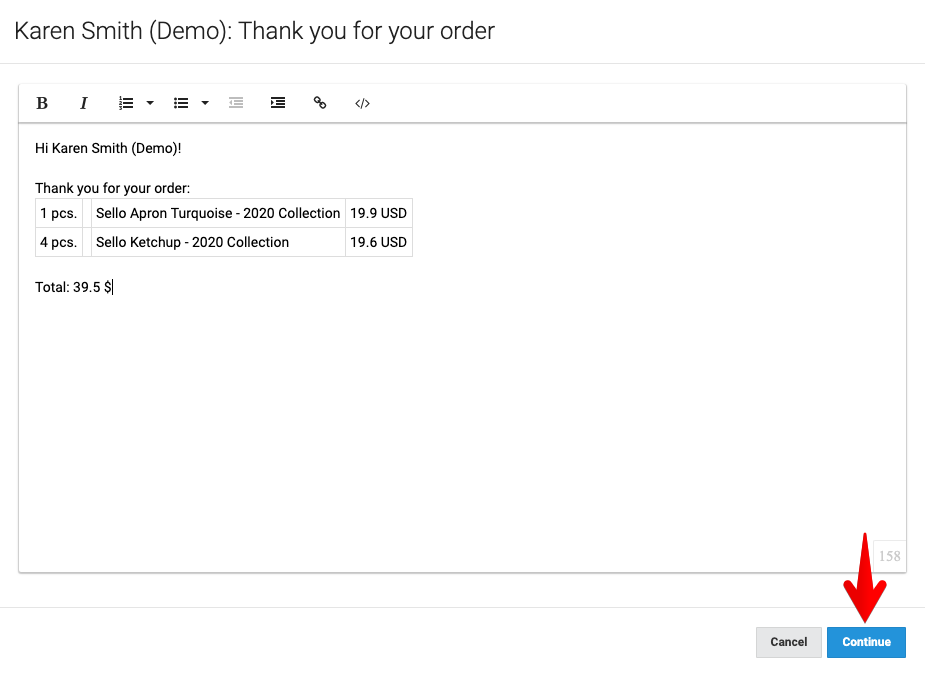Screen dimensions: 925x677
Task: Insert a hyperlink with the link icon
Action: 320,103
